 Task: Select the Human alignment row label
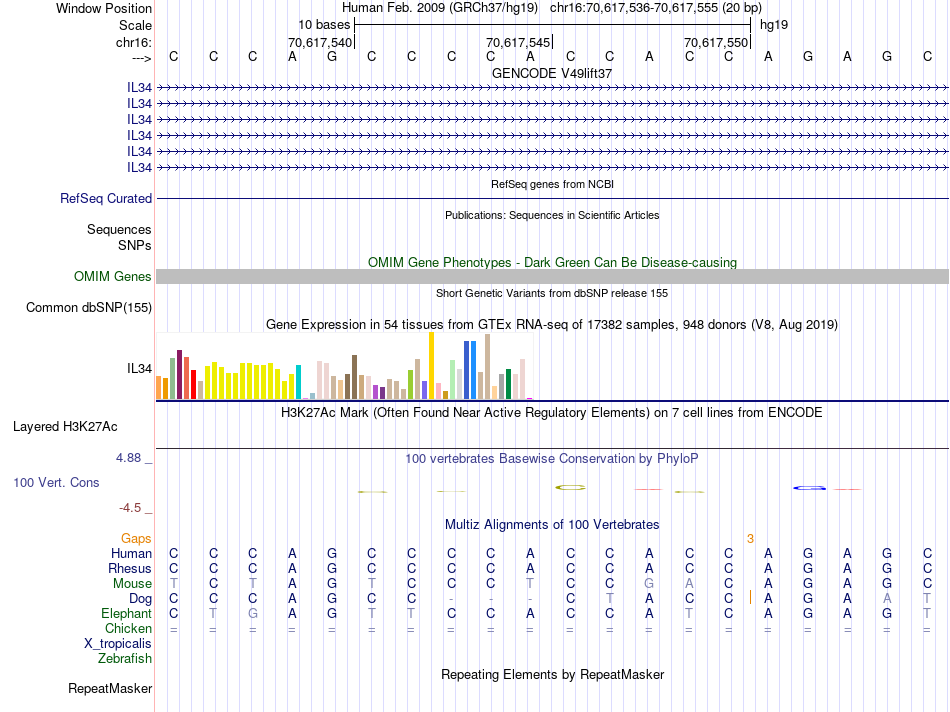coord(131,554)
